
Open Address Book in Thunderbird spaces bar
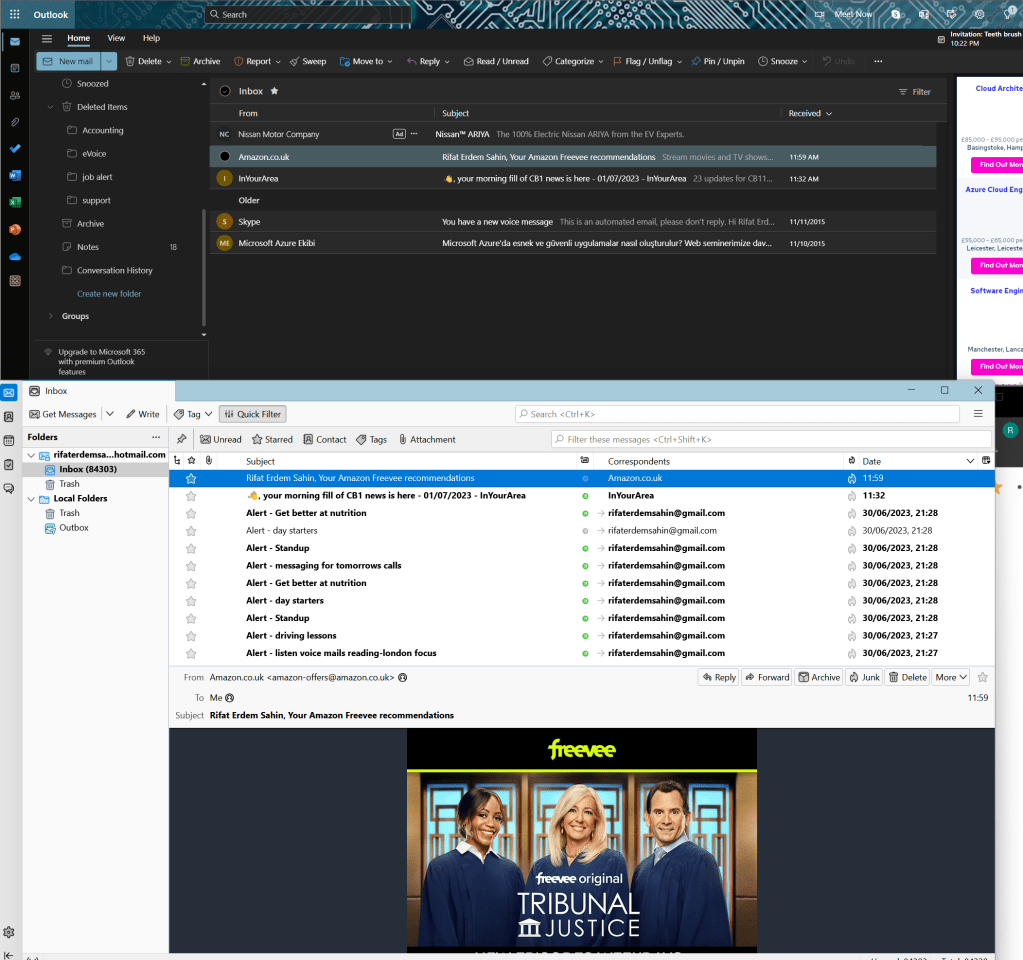(x=9, y=417)
